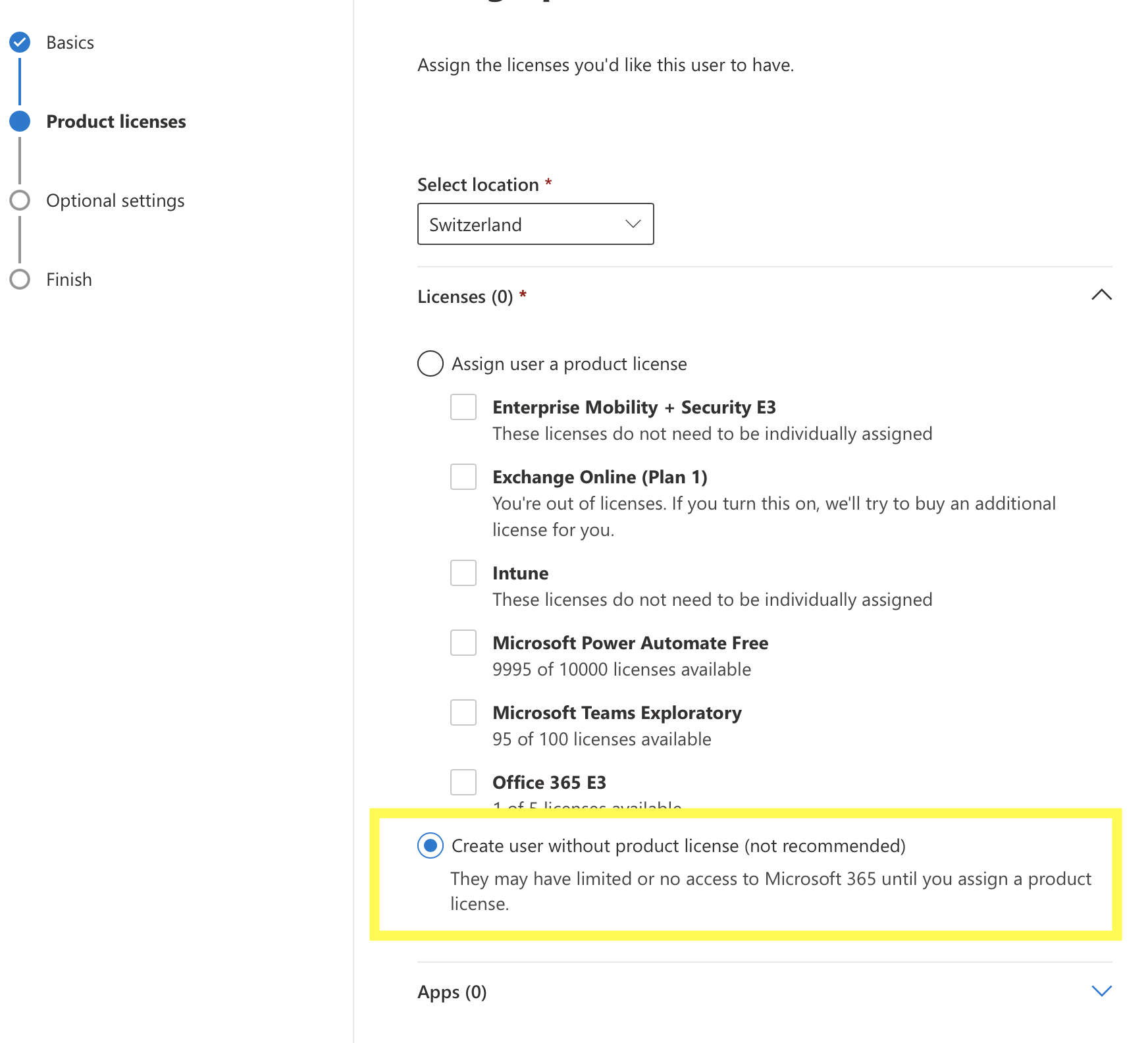1148x1043 pixels.
Task: Click the out of licenses notice for Exchange Online
Action: (x=774, y=517)
